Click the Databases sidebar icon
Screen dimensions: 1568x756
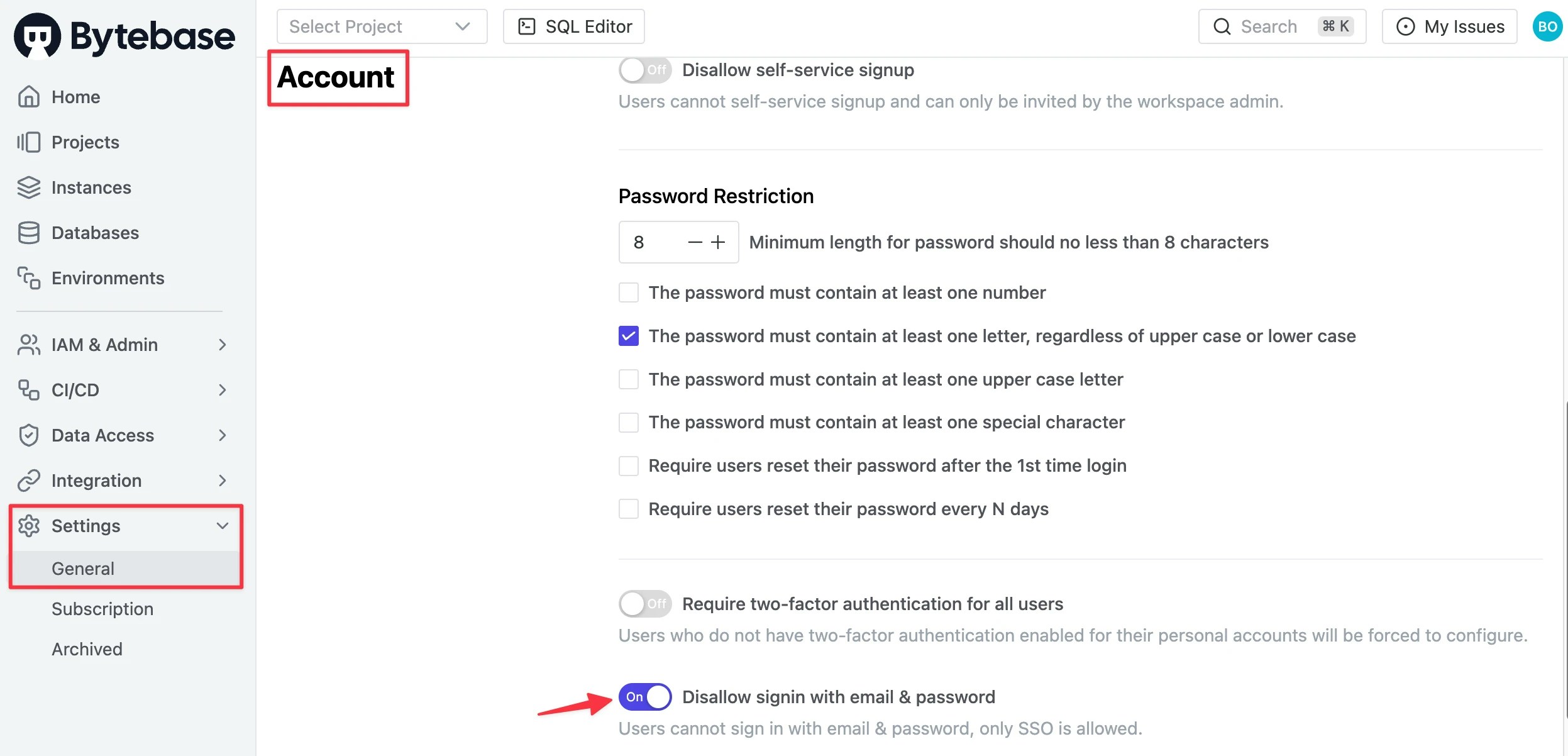pos(28,232)
